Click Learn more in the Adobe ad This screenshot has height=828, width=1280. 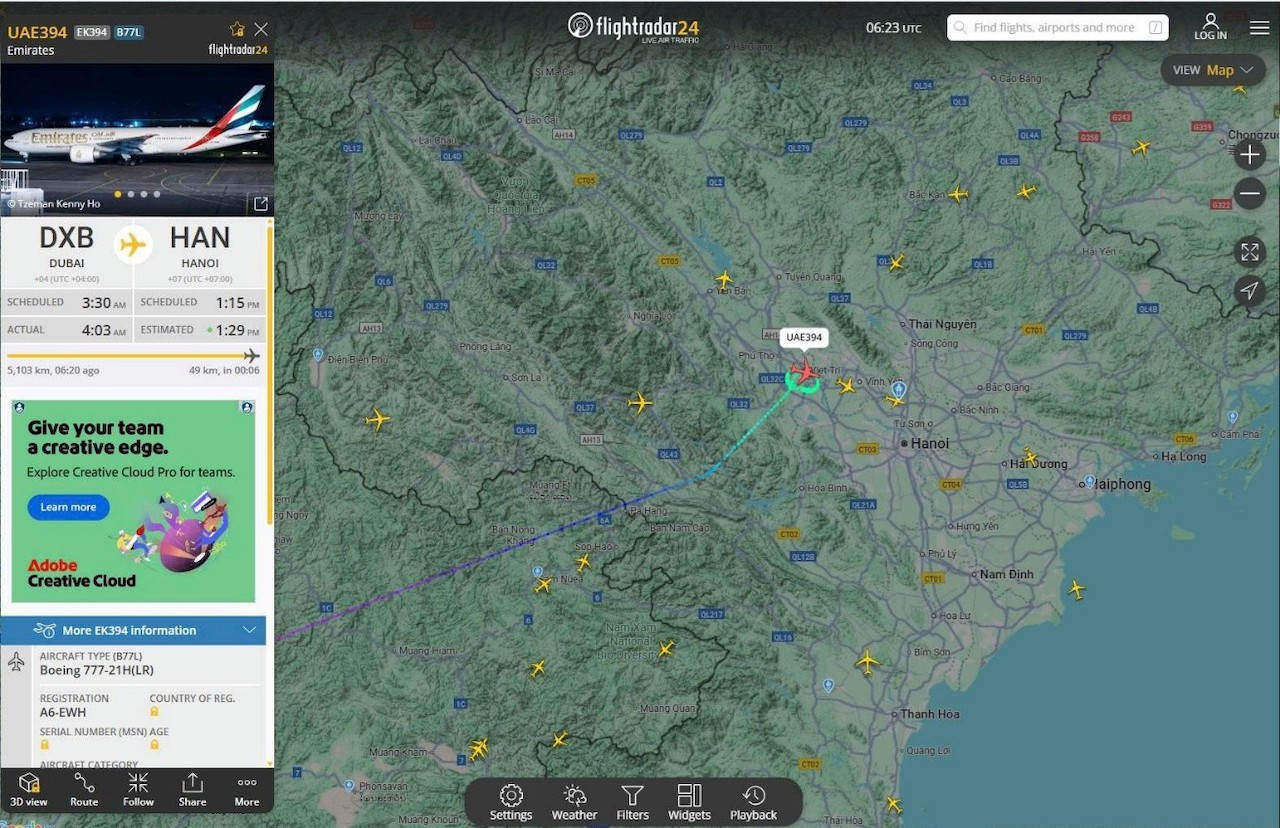pos(68,507)
